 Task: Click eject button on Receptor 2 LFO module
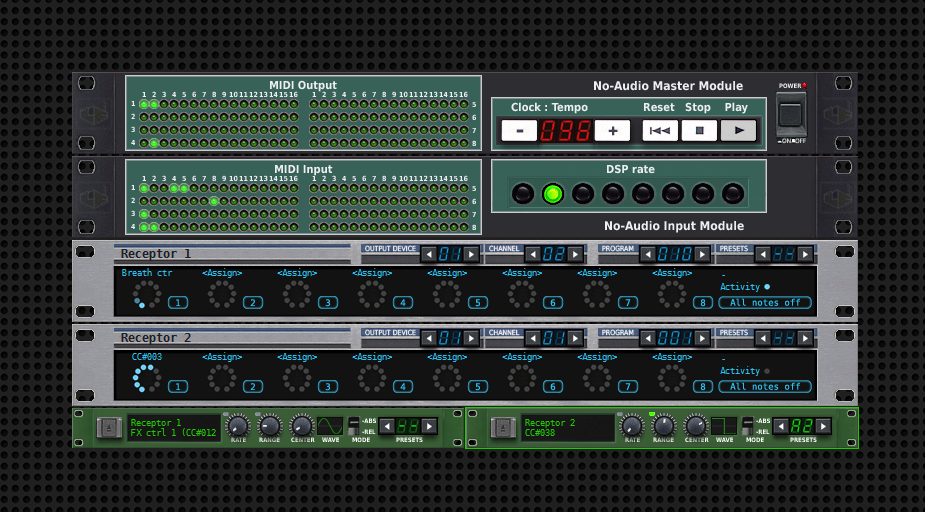pyautogui.click(x=503, y=427)
